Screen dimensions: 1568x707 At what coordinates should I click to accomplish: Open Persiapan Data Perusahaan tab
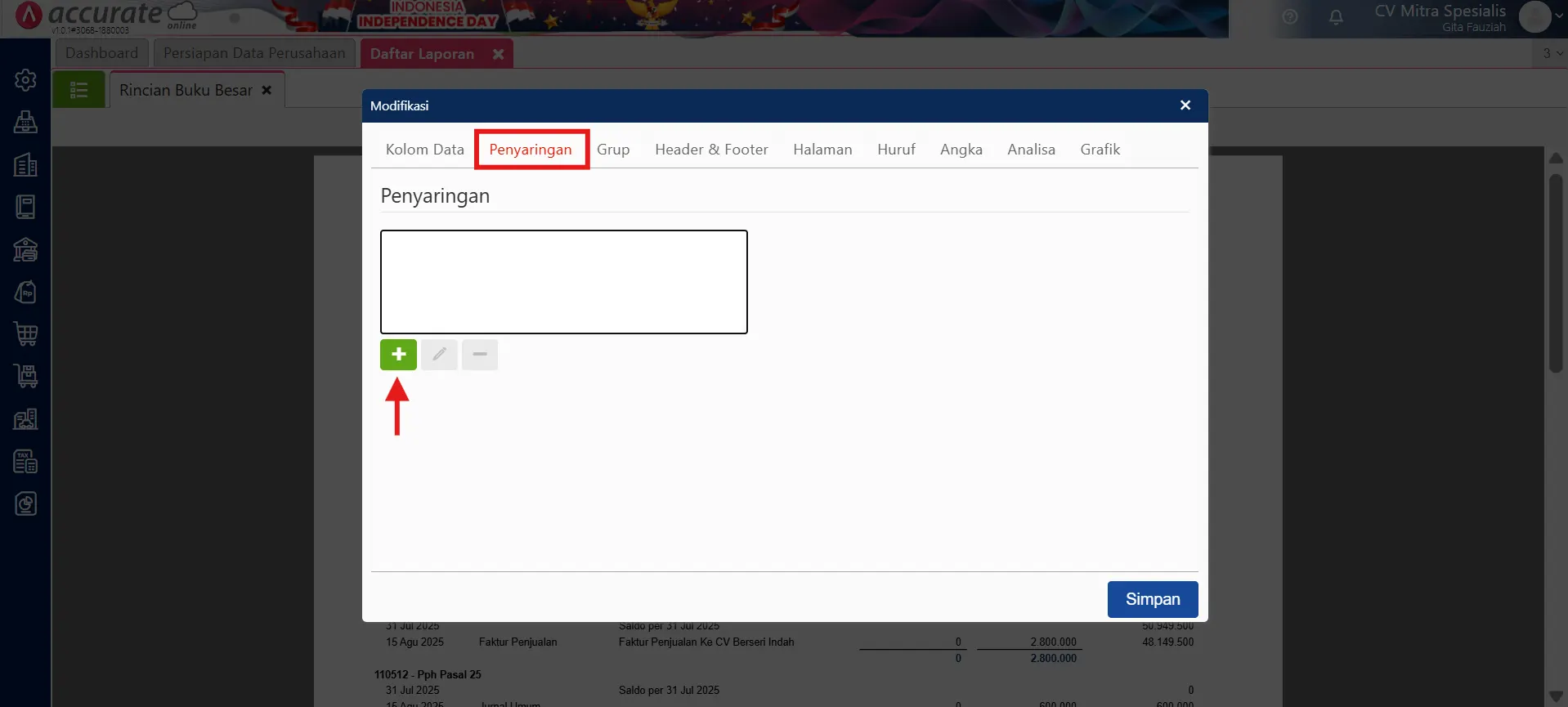254,53
